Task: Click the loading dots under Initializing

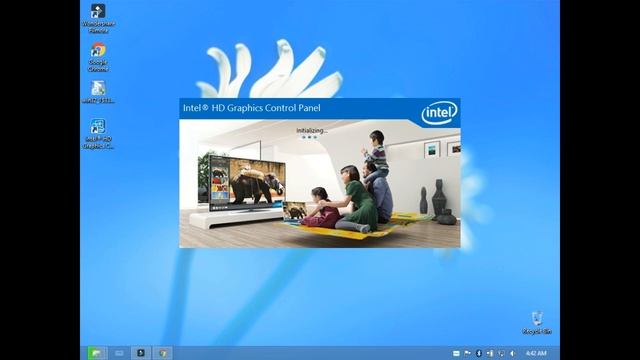Action: point(309,138)
